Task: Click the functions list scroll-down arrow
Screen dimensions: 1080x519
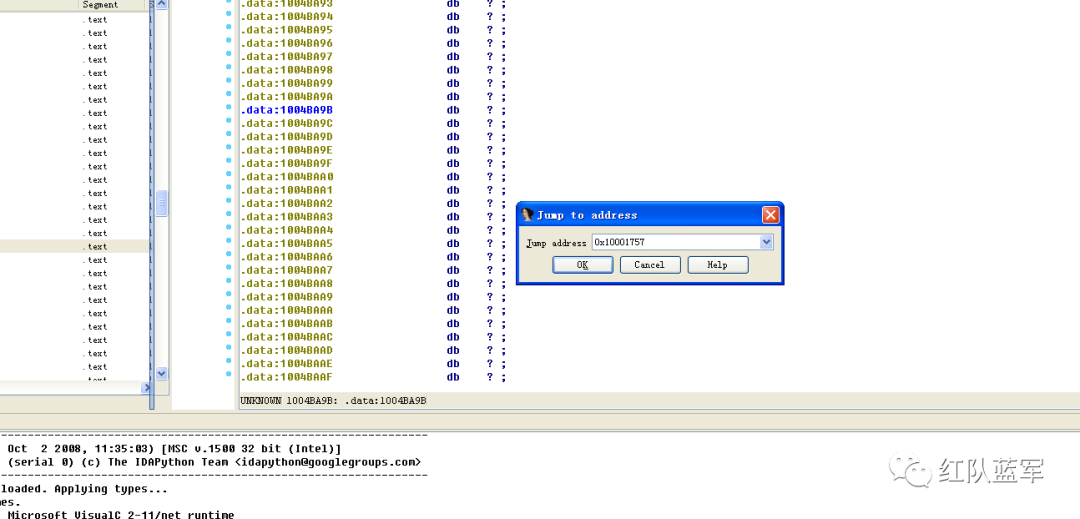Action: [161, 373]
